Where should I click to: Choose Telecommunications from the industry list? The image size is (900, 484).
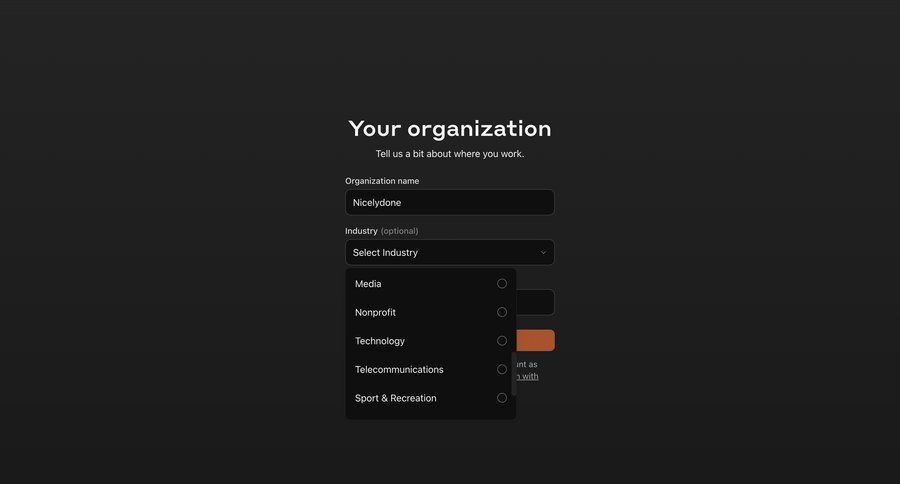click(430, 370)
